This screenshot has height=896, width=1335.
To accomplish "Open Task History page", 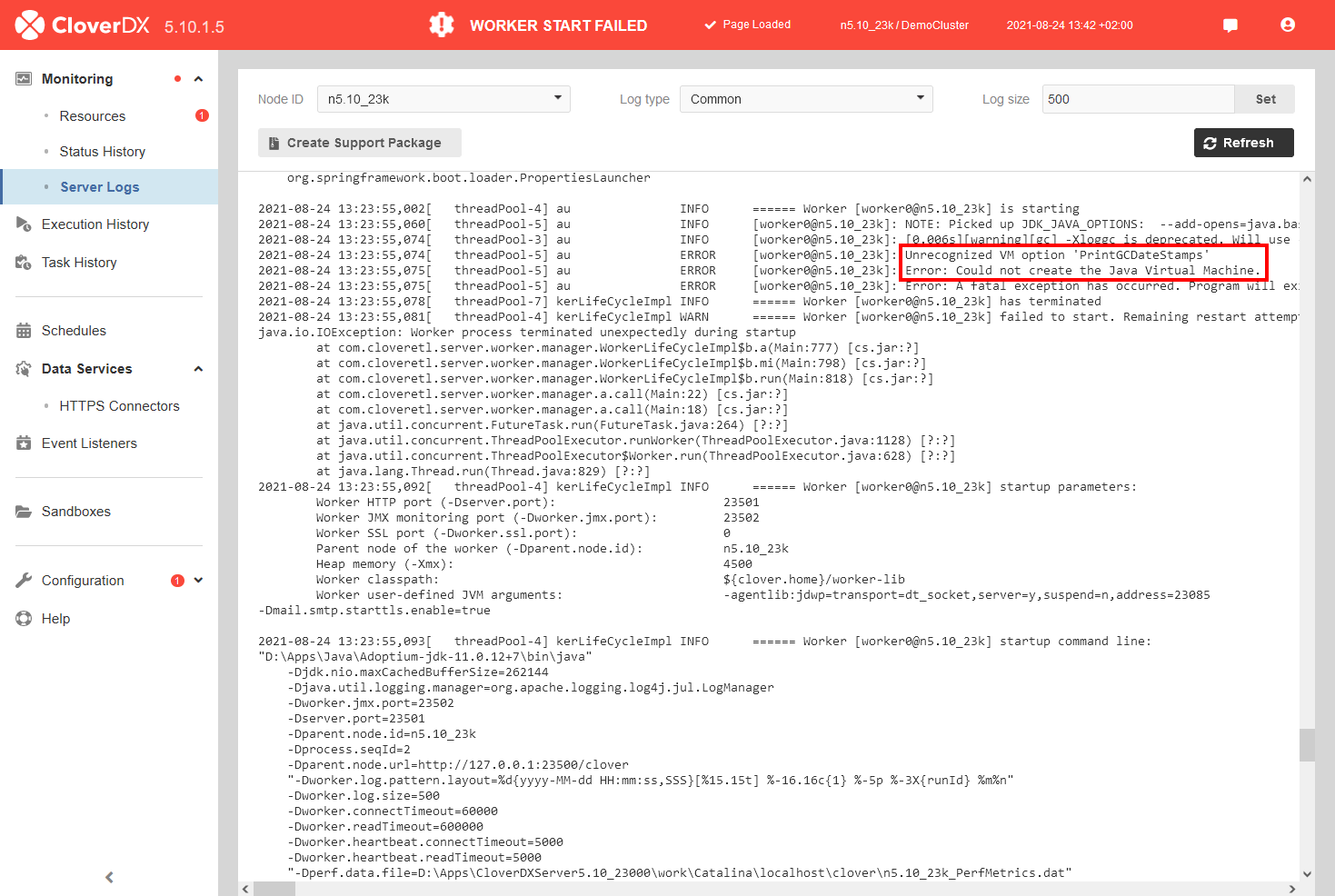I will click(79, 263).
